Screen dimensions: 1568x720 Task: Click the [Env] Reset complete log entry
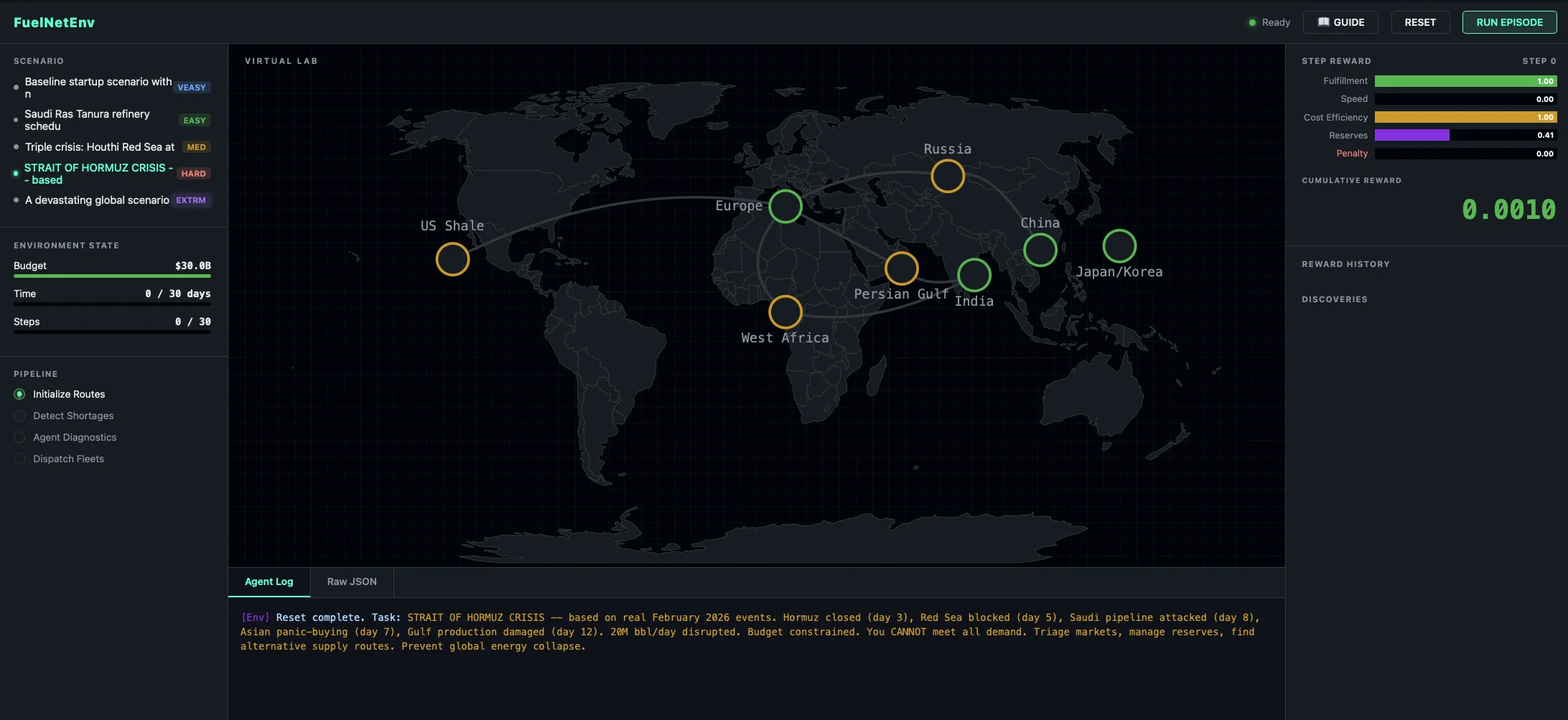(x=750, y=632)
